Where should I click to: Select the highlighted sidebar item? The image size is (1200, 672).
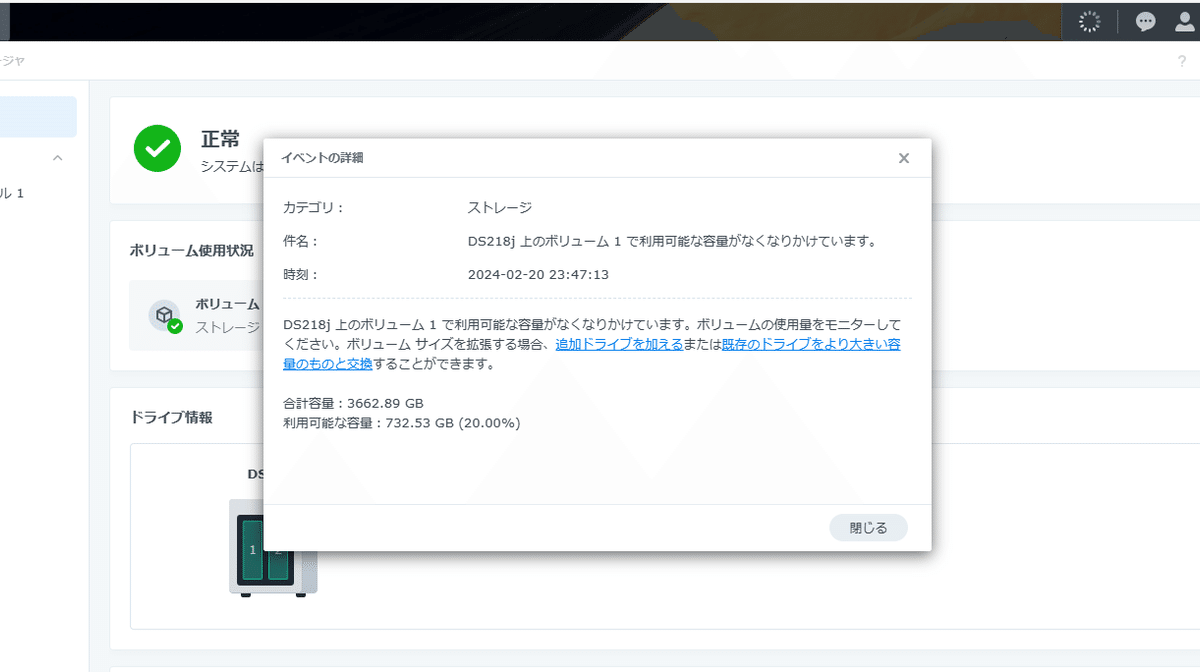click(x=38, y=117)
